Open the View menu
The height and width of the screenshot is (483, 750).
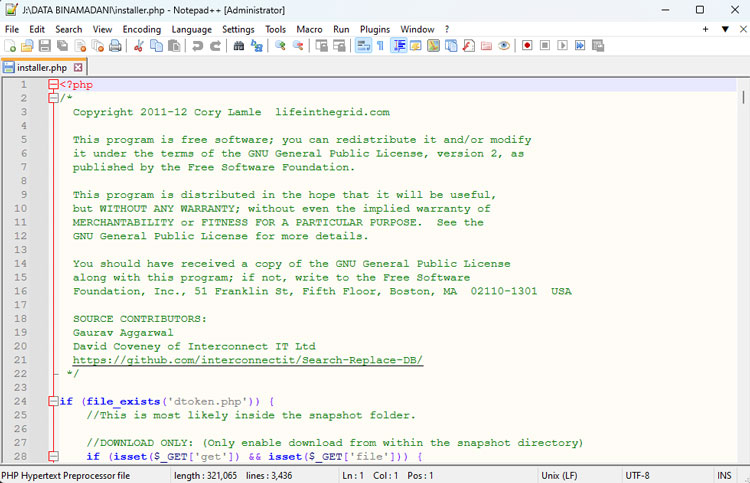click(102, 29)
